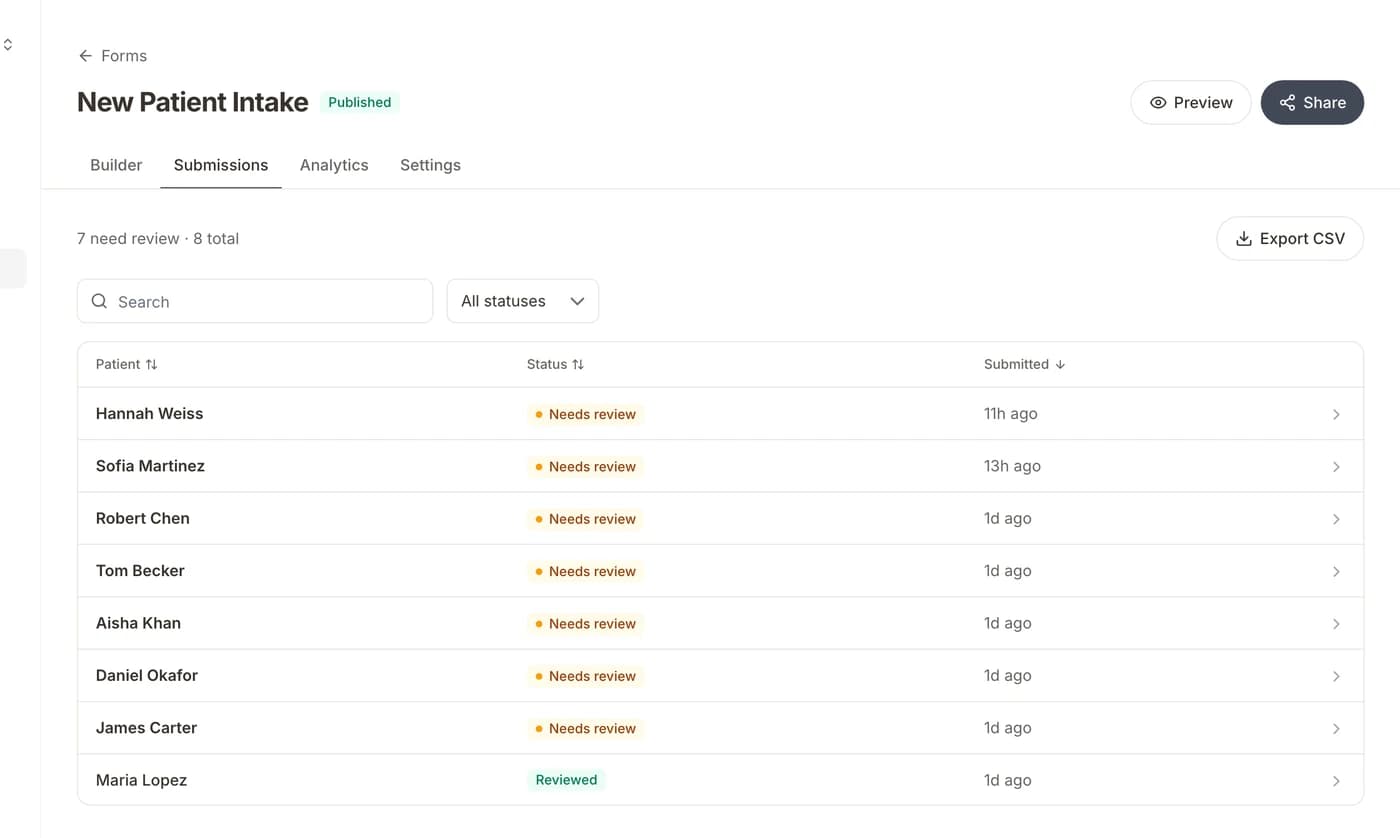
Task: Click the Submitted column sort arrow
Action: click(x=1060, y=365)
